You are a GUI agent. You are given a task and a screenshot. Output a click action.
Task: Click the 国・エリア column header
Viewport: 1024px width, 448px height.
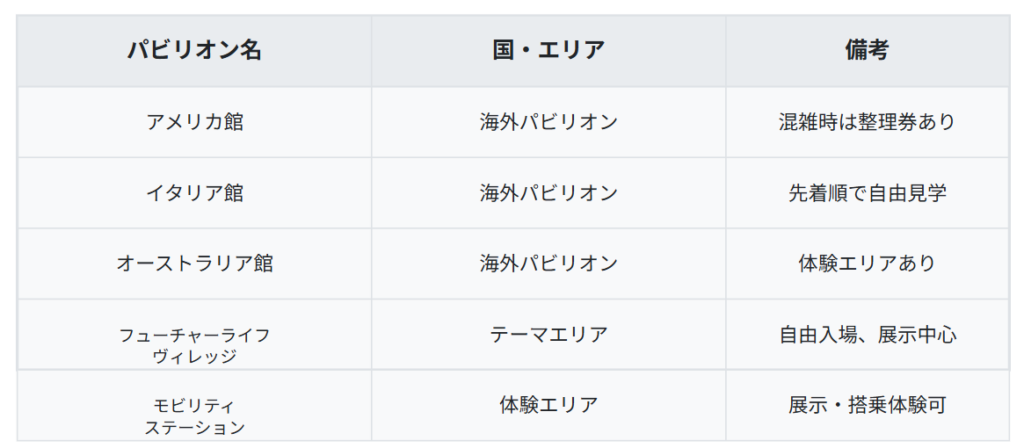[549, 51]
